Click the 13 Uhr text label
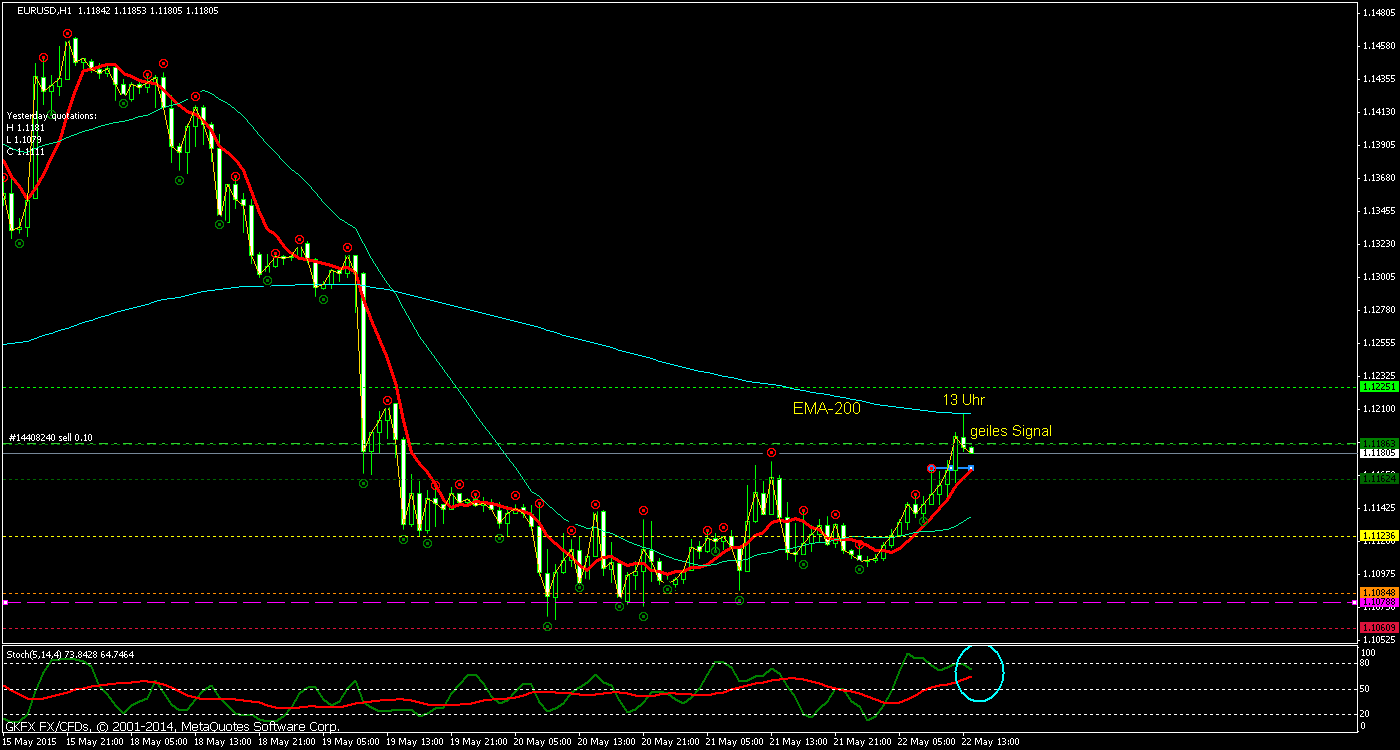 (964, 400)
